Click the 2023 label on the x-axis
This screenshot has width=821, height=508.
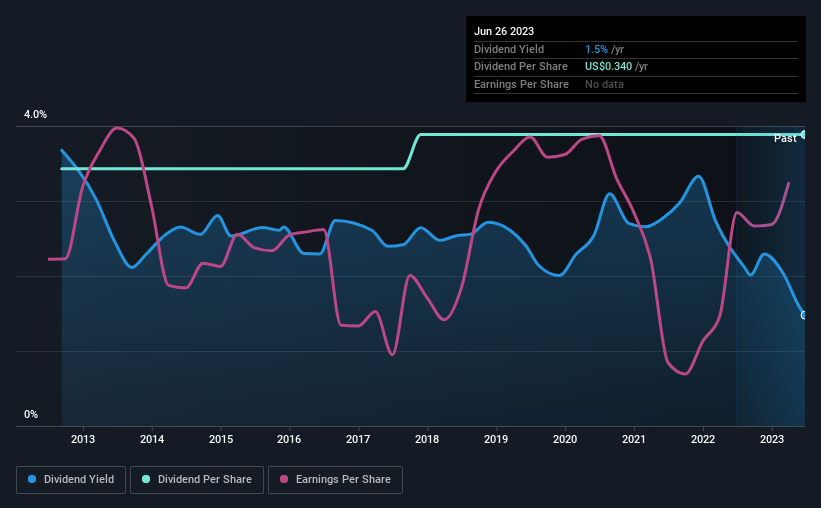772,439
